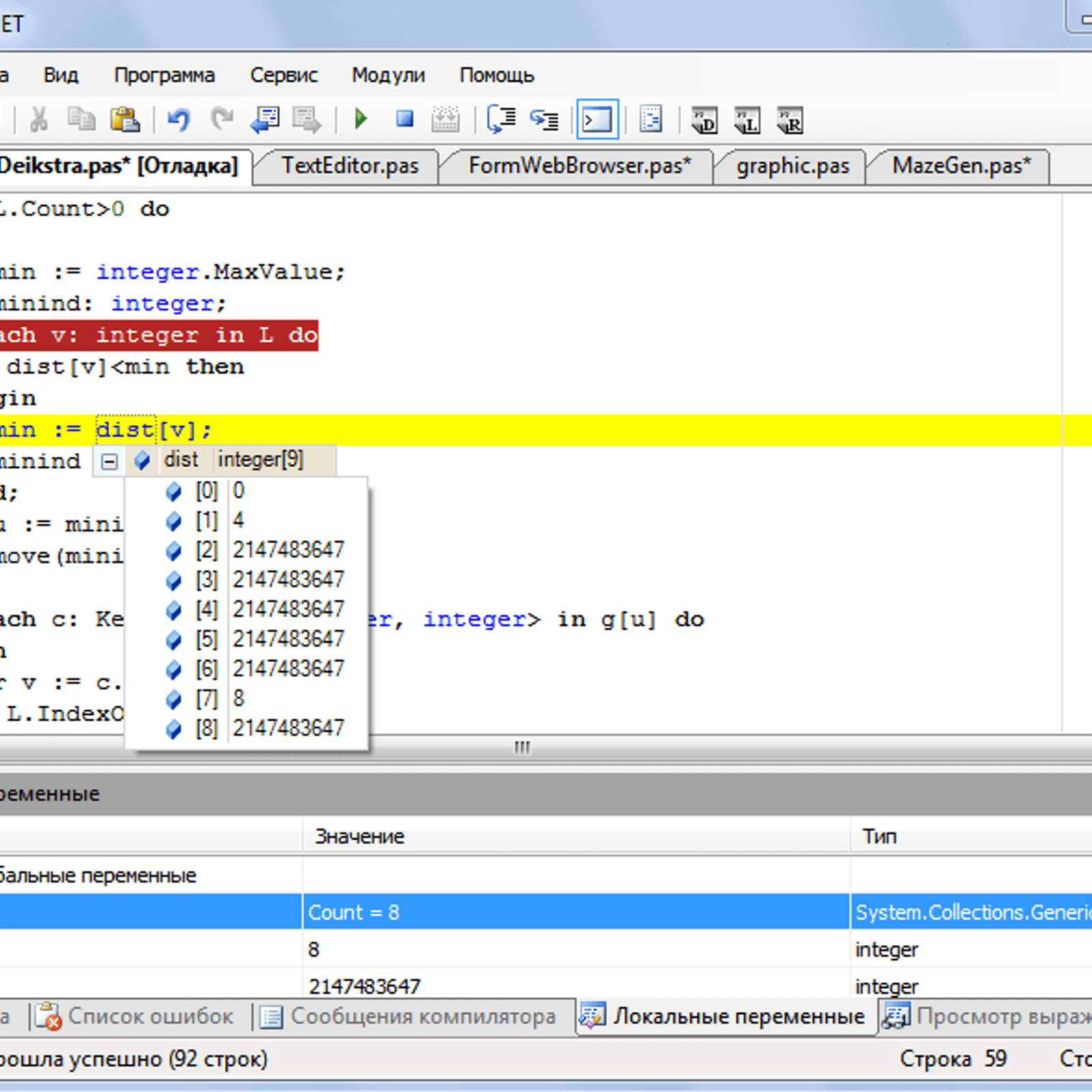
Task: Open the Сервис menu
Action: 284,75
